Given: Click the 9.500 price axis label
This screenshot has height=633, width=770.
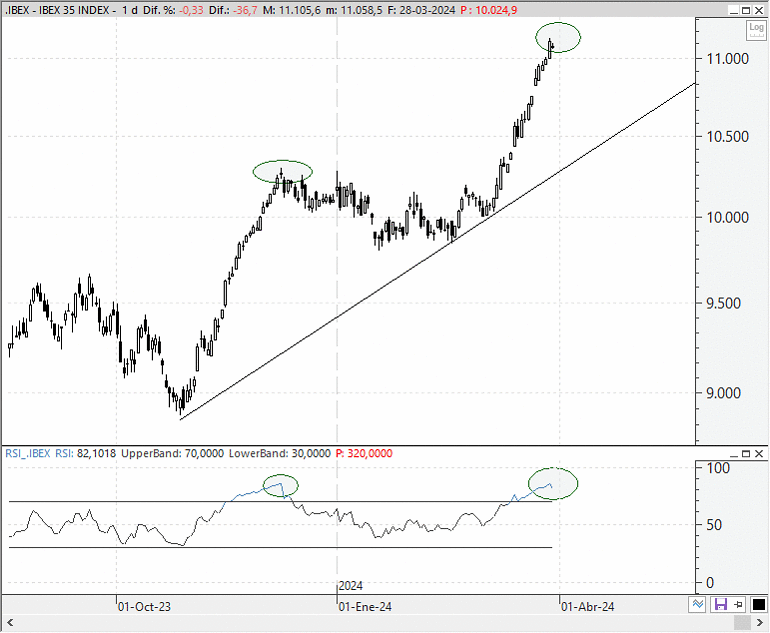Looking at the screenshot, I should (723, 303).
